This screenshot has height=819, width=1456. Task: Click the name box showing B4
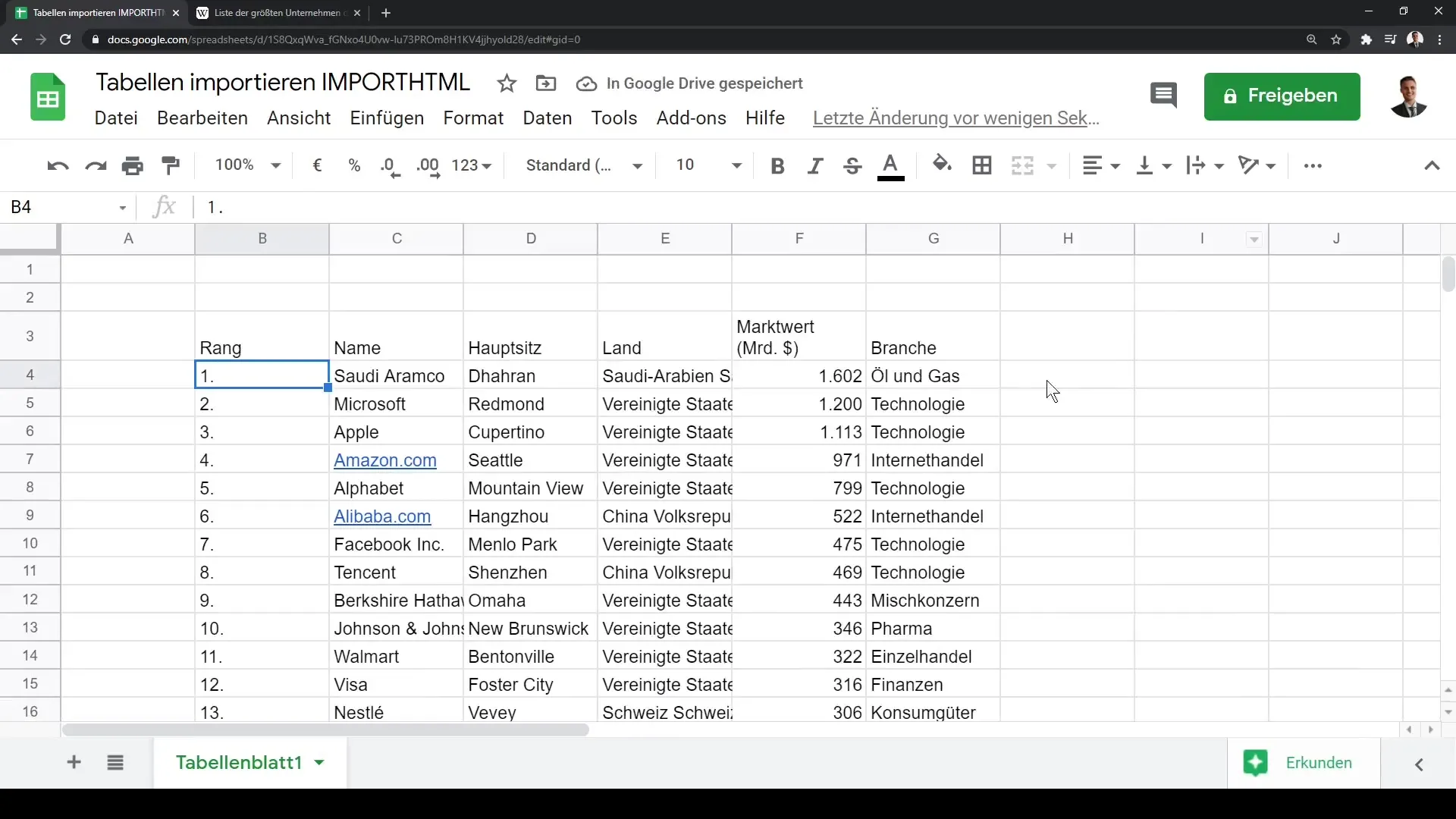tap(68, 207)
